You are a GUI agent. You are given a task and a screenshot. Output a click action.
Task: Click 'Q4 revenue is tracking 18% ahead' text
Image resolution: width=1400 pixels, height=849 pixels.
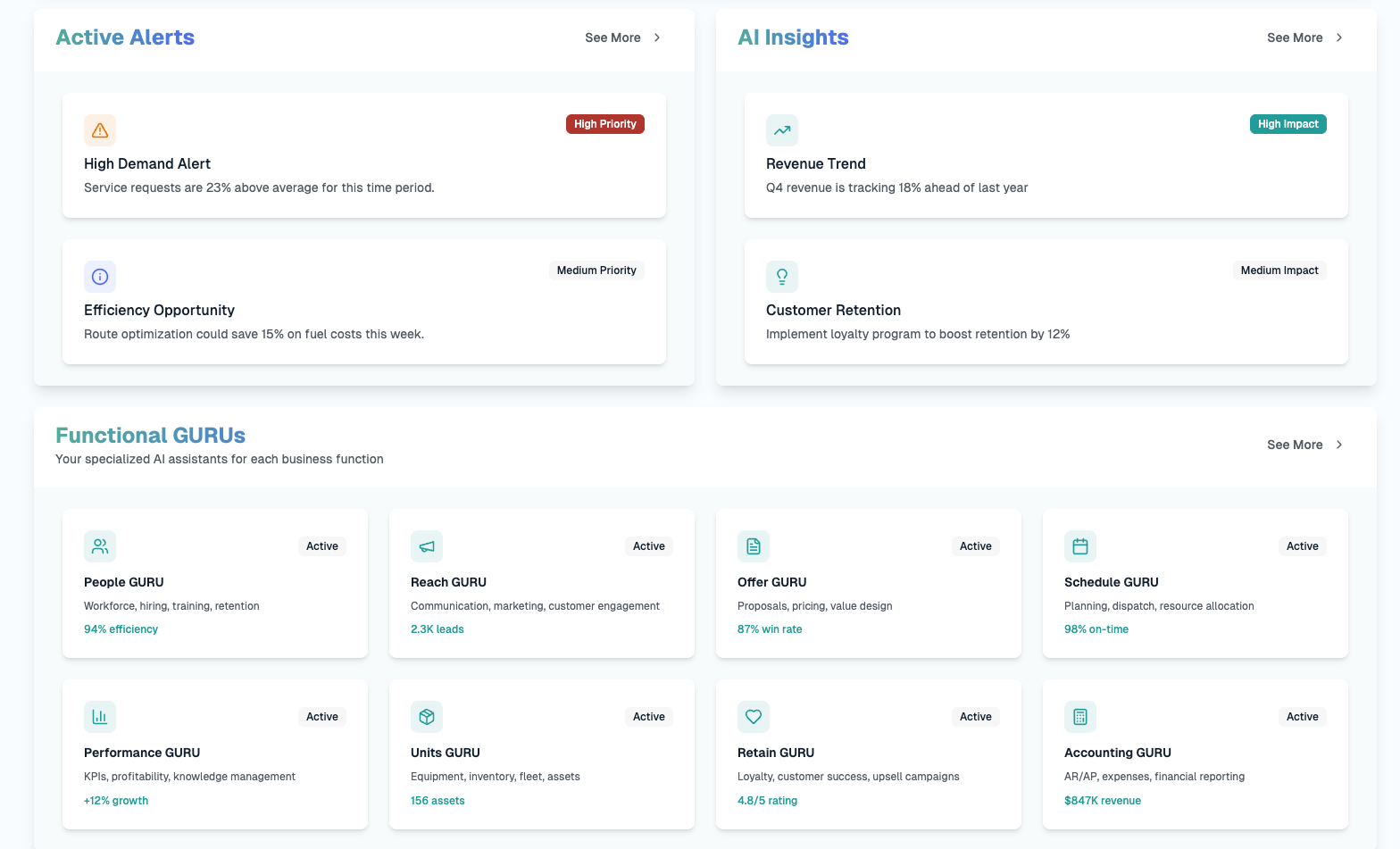click(896, 187)
